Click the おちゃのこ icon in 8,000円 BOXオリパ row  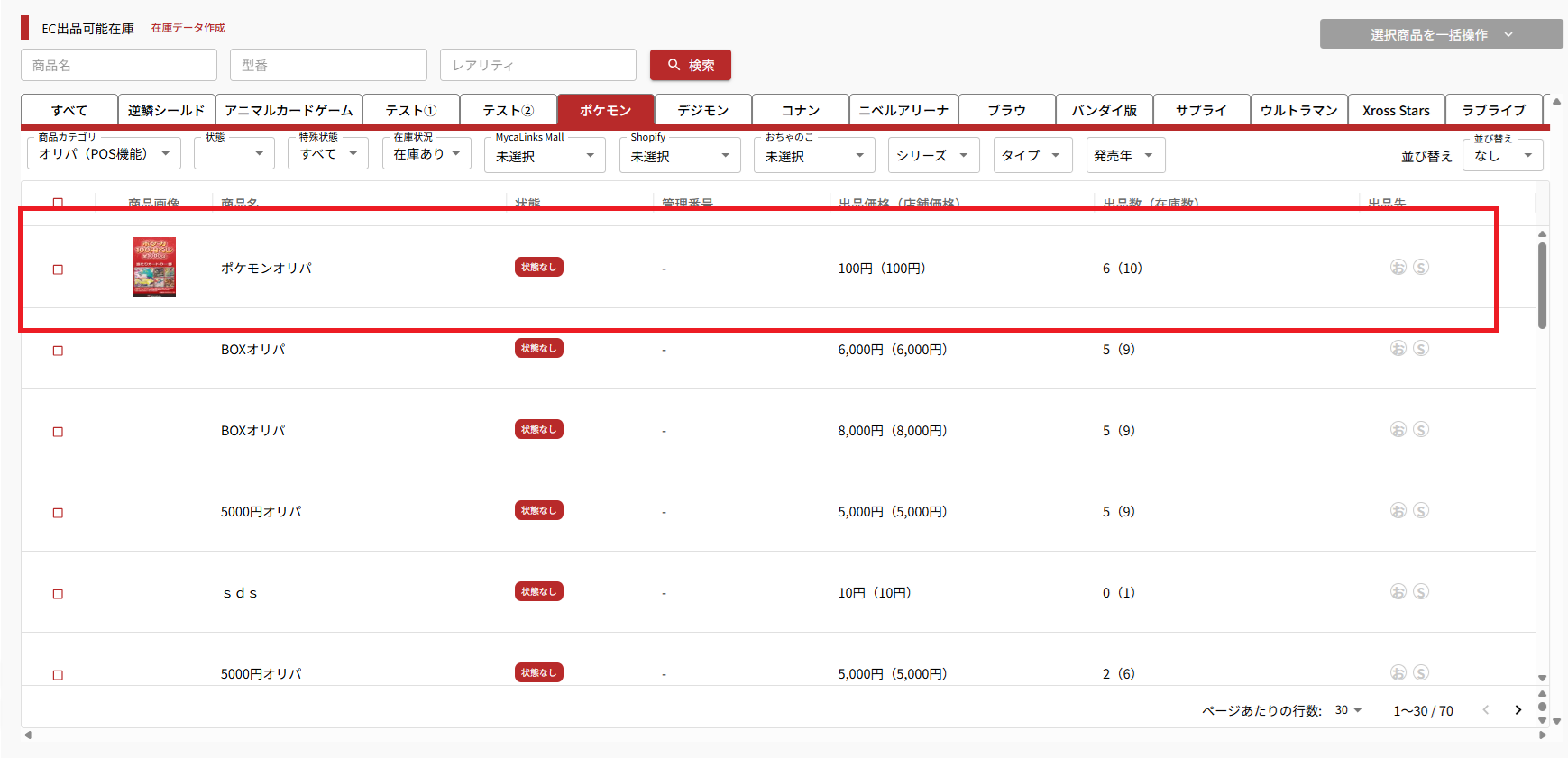point(1398,430)
